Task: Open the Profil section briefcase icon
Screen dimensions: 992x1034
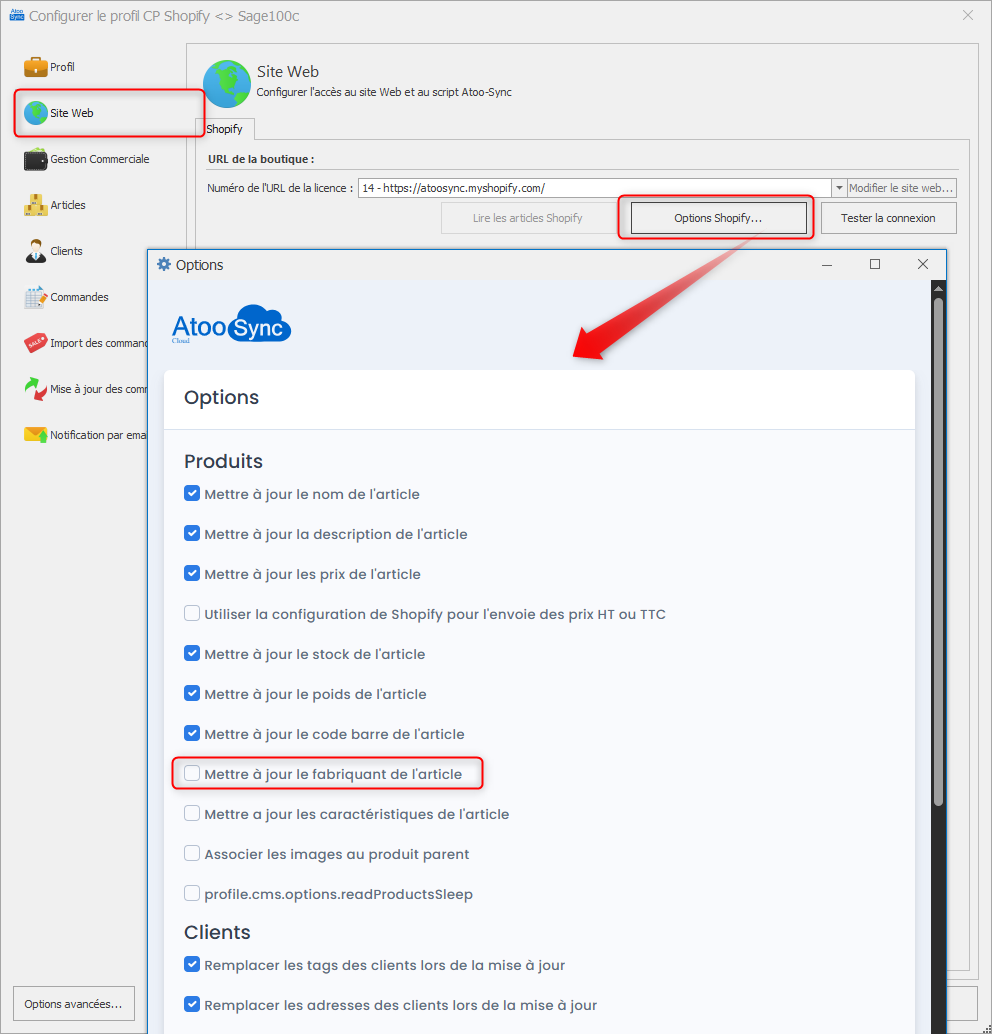Action: click(36, 67)
